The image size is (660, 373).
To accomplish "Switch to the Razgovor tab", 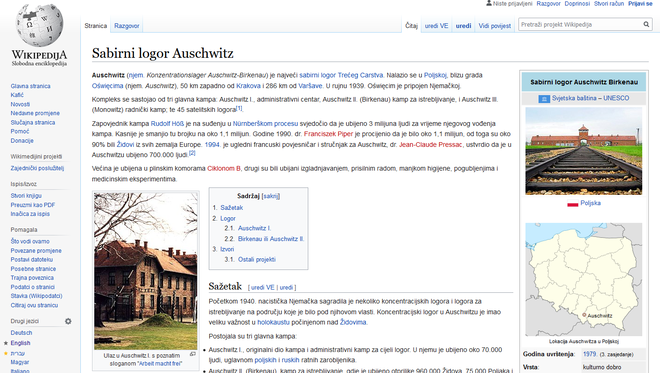I will coord(127,26).
